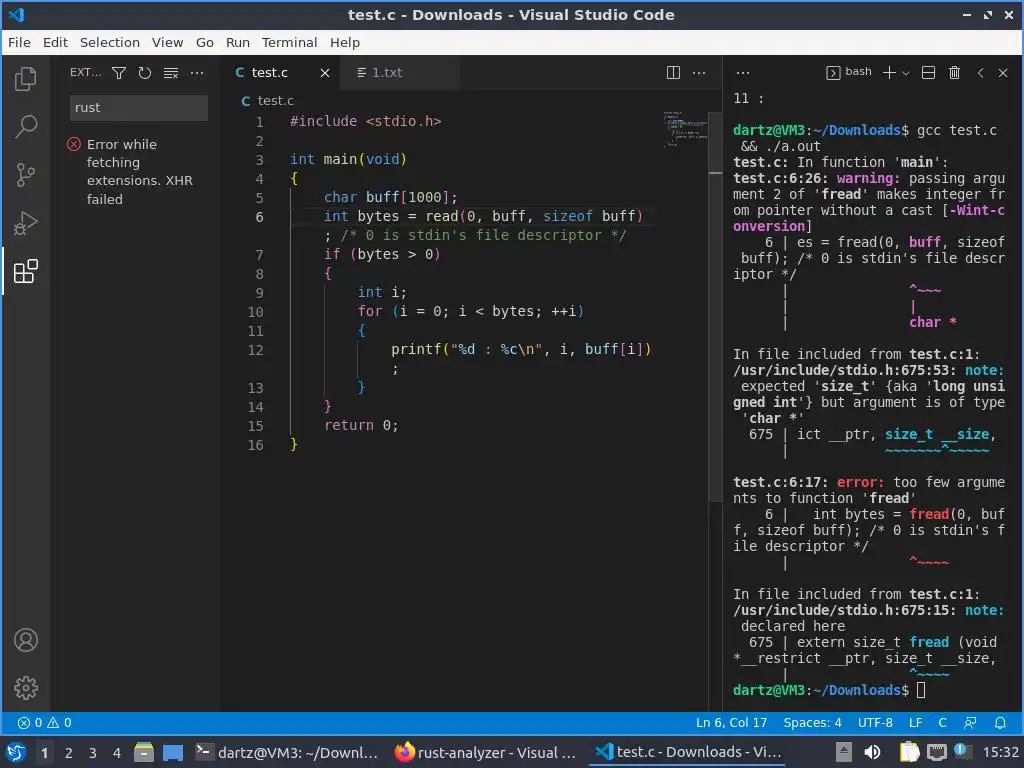Change end of line sequence LF
The height and width of the screenshot is (768, 1024).
916,722
